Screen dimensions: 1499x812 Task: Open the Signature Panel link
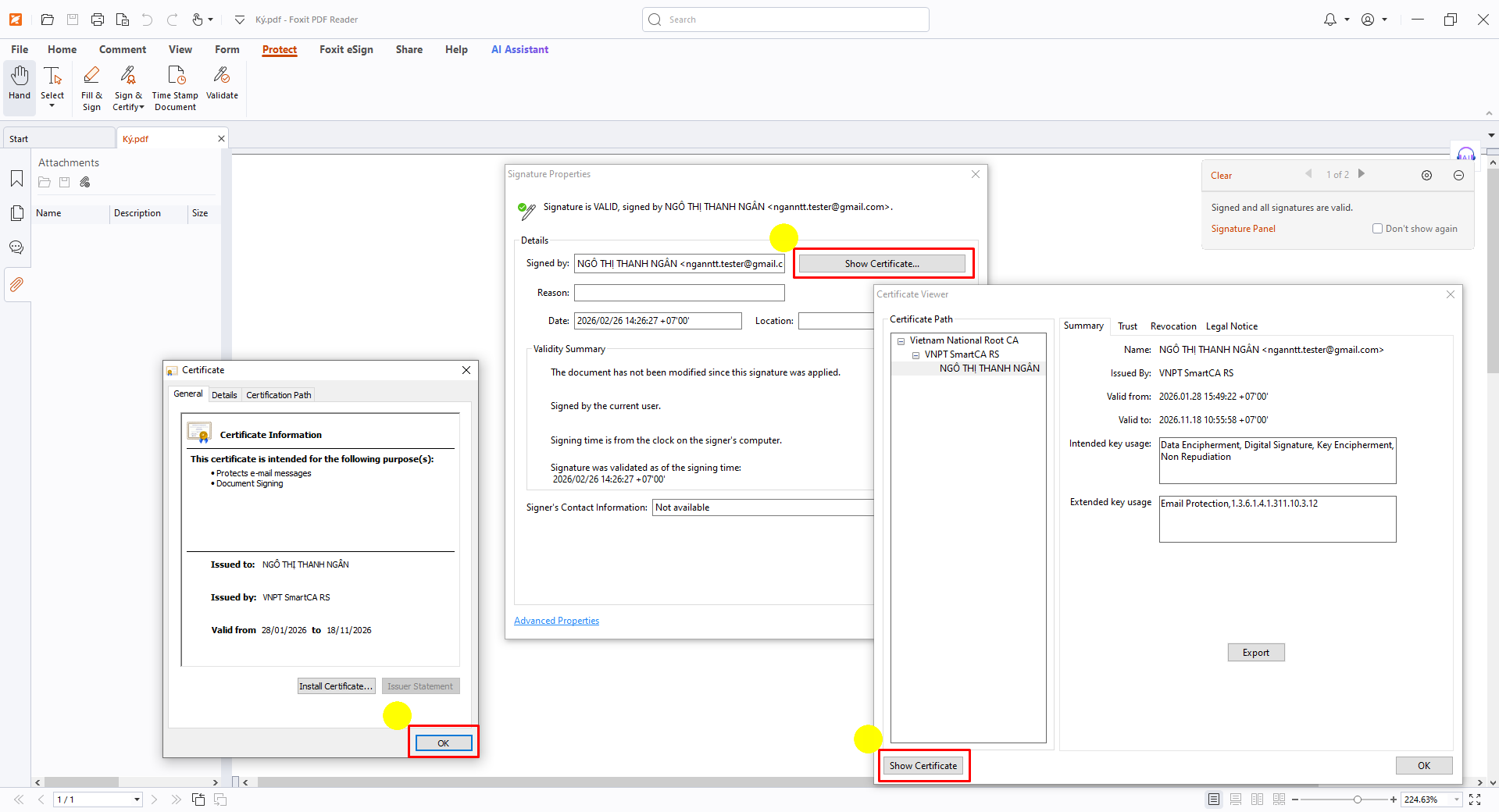[x=1243, y=229]
